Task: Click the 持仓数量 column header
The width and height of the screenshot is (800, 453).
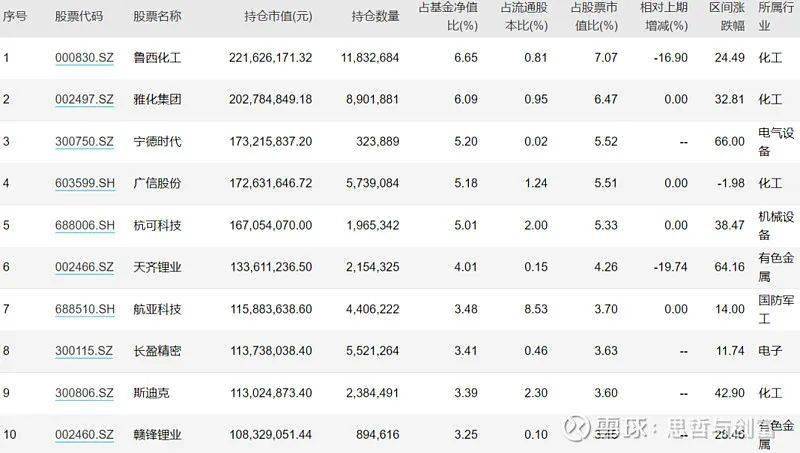Action: pos(375,17)
